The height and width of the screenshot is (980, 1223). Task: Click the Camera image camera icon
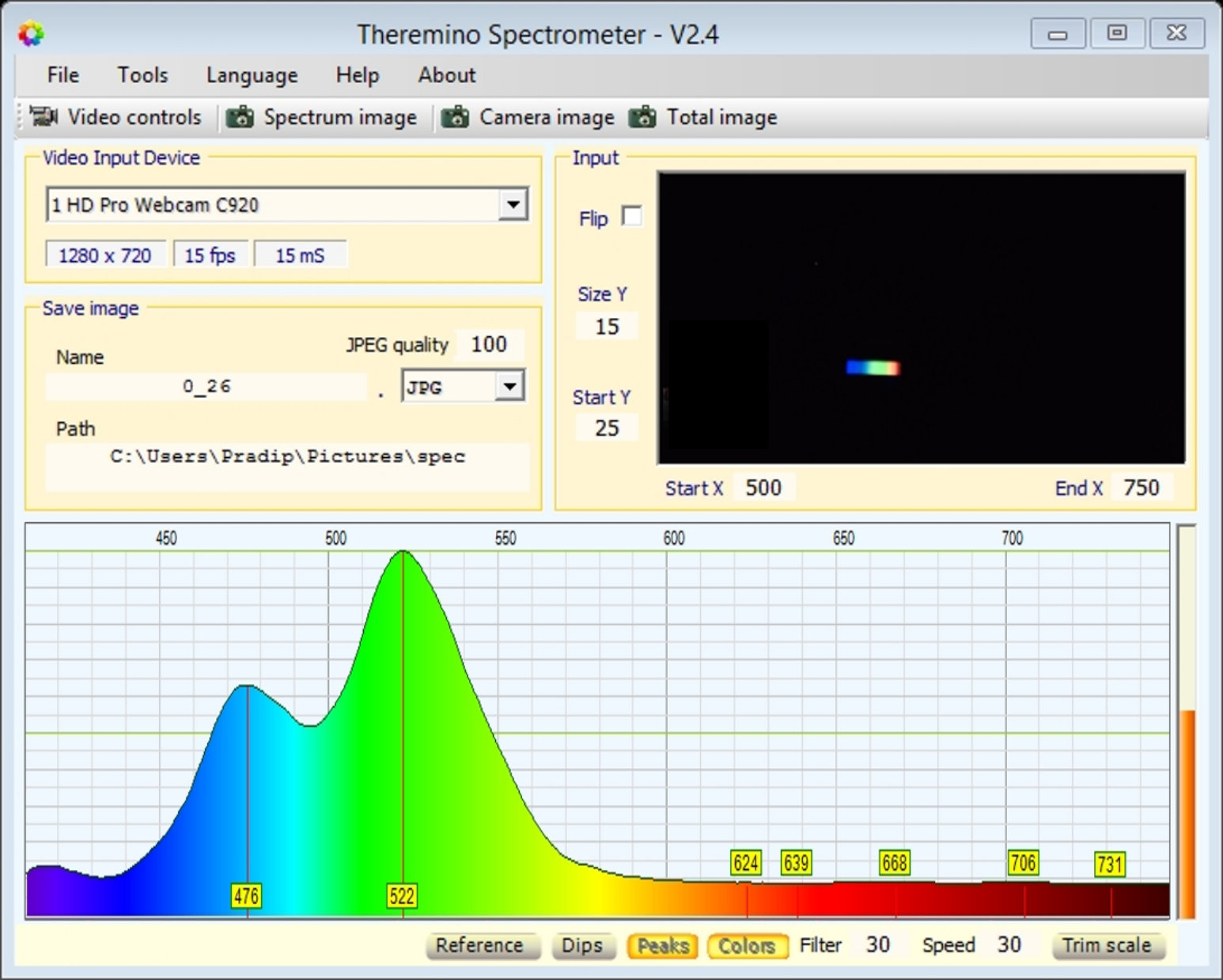454,117
